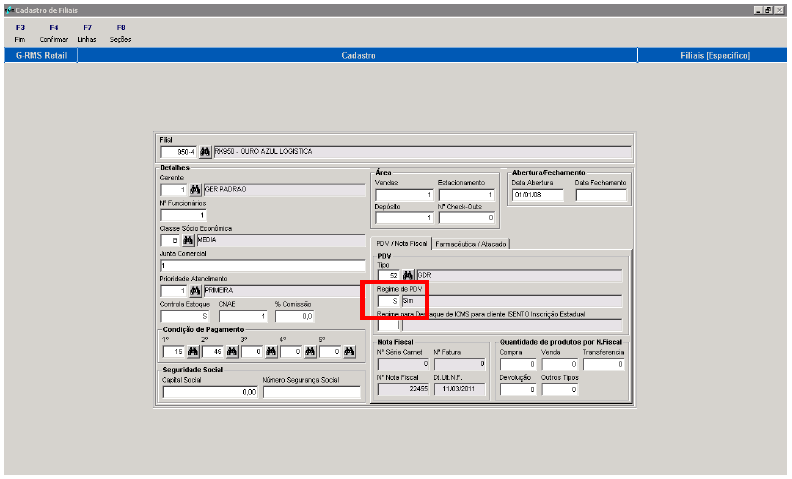The image size is (792, 479).
Task: Click the Filiais [Específico] header label
Action: 715,56
